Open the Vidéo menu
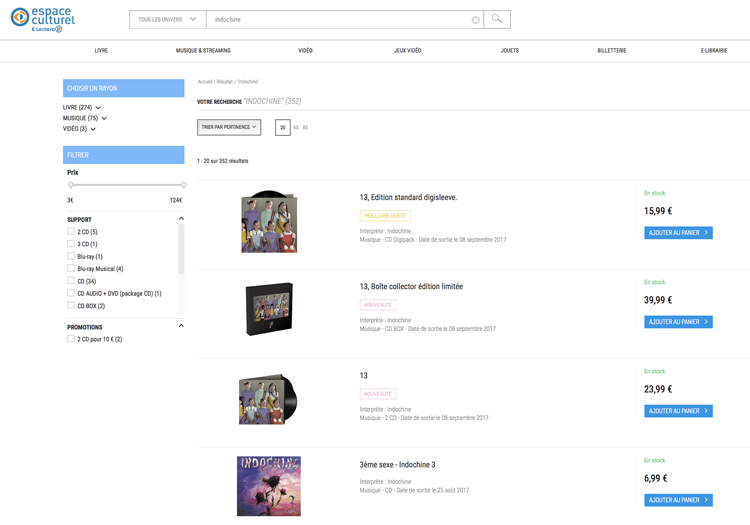 tap(306, 51)
